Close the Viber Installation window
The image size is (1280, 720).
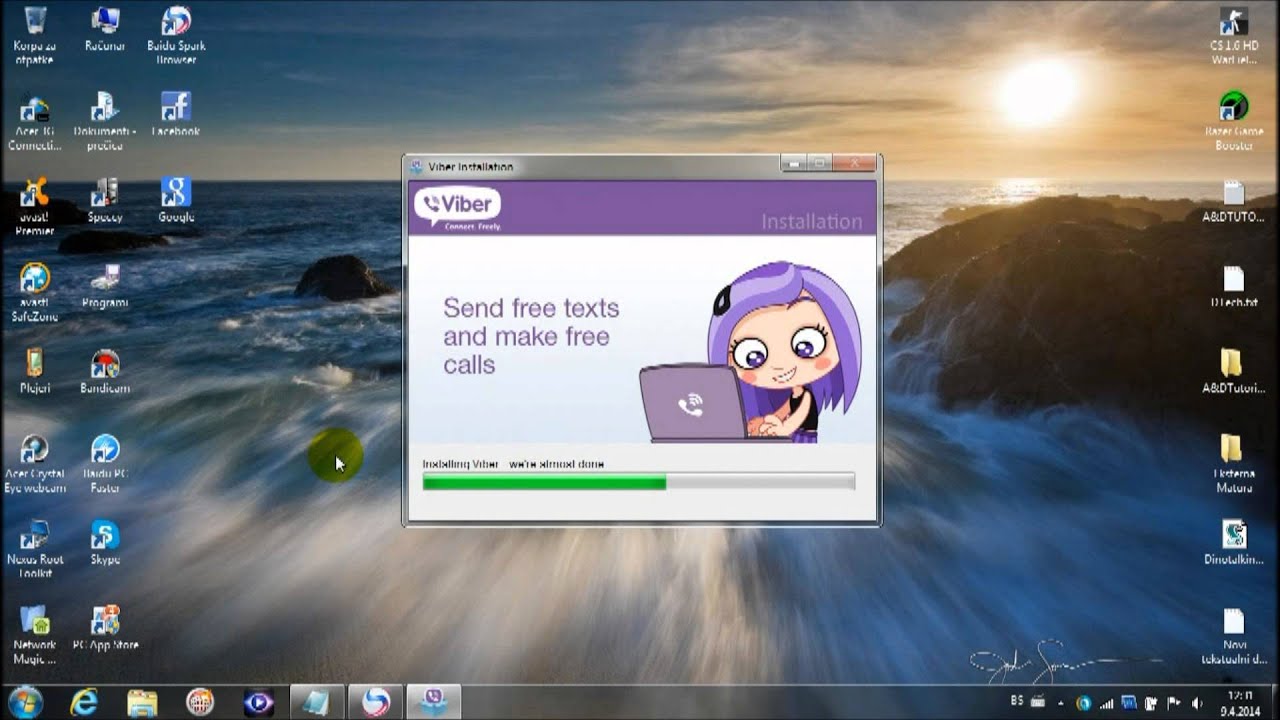(x=853, y=162)
